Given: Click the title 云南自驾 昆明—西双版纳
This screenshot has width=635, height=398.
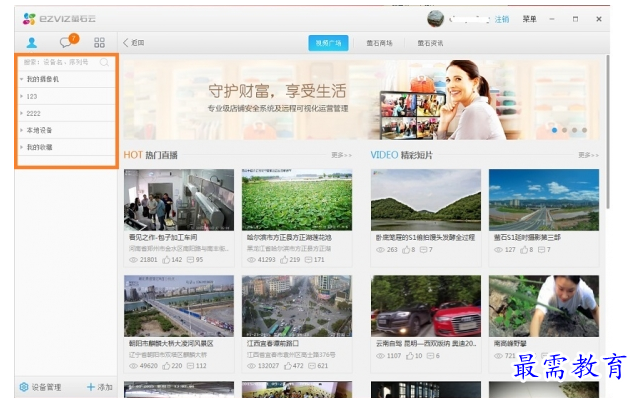Looking at the screenshot, I should click(x=426, y=343).
